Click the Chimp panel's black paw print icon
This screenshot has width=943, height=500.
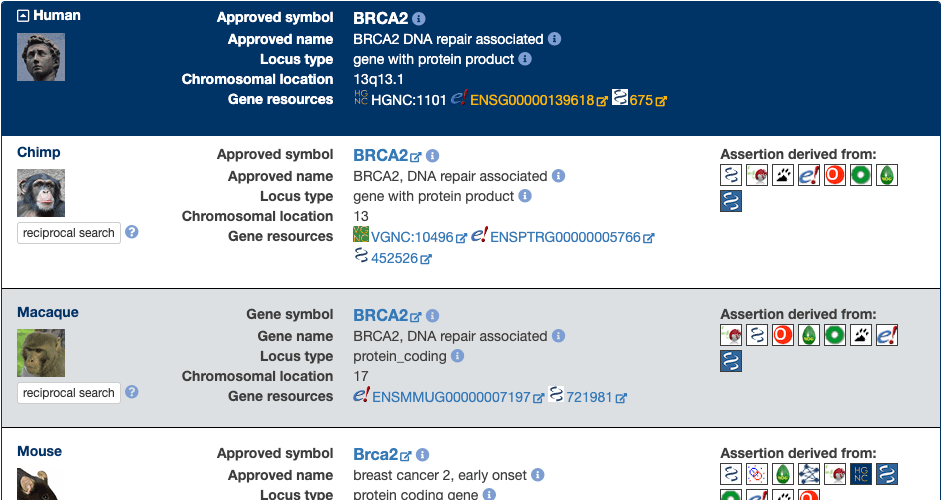click(783, 176)
